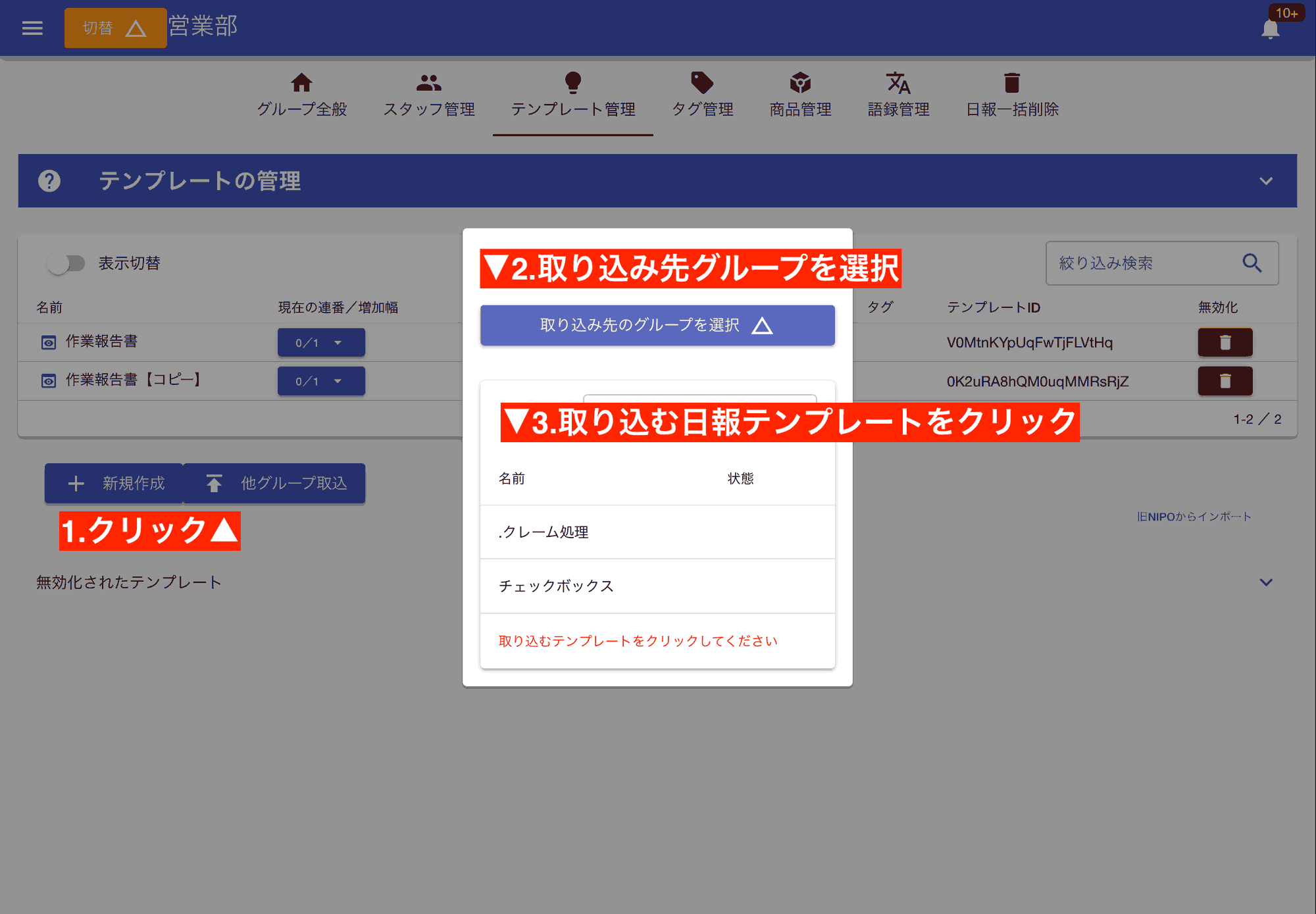
Task: Select the .クレーム処理 template in the dialog
Action: click(x=657, y=532)
